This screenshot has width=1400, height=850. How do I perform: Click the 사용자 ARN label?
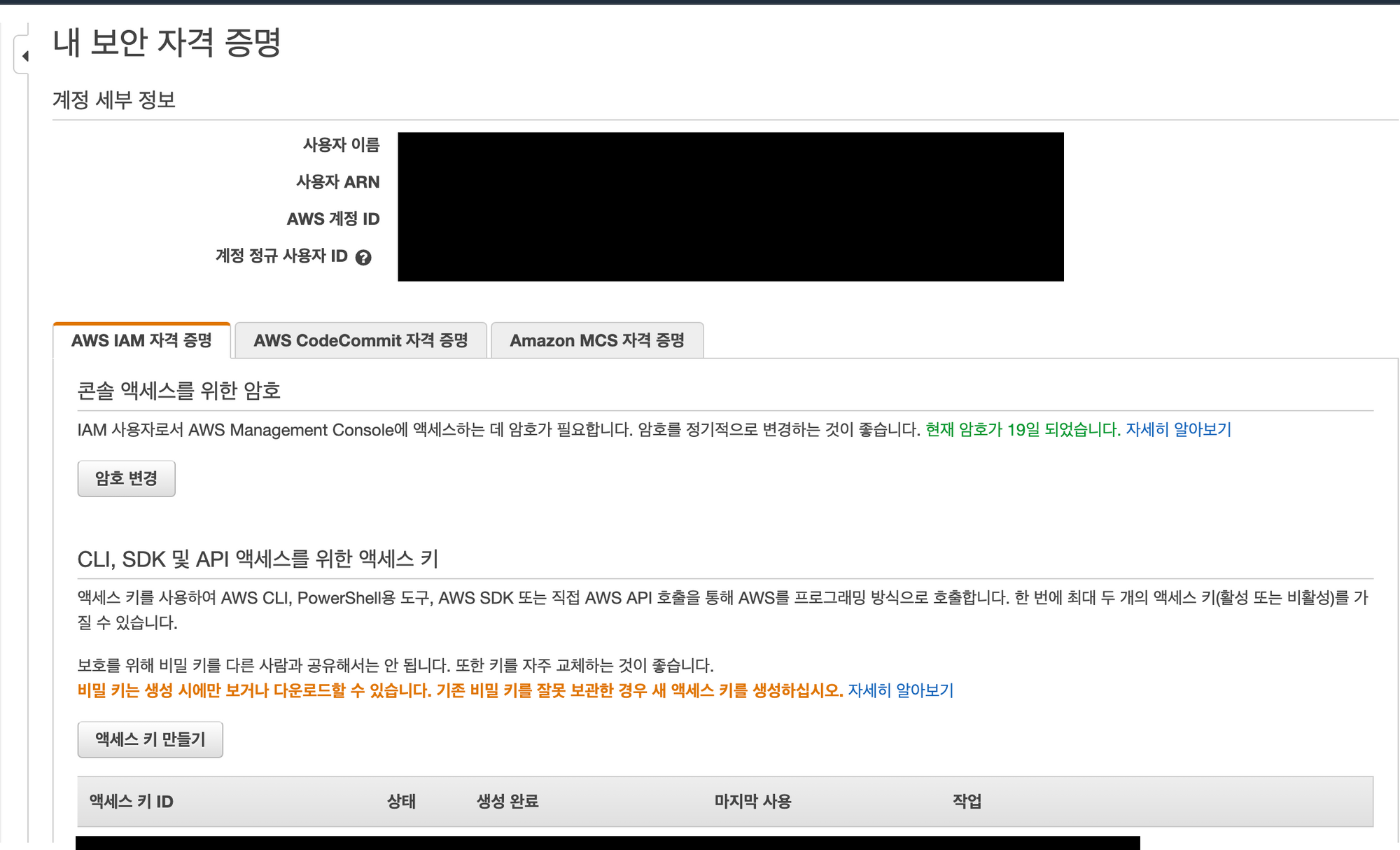[x=337, y=182]
